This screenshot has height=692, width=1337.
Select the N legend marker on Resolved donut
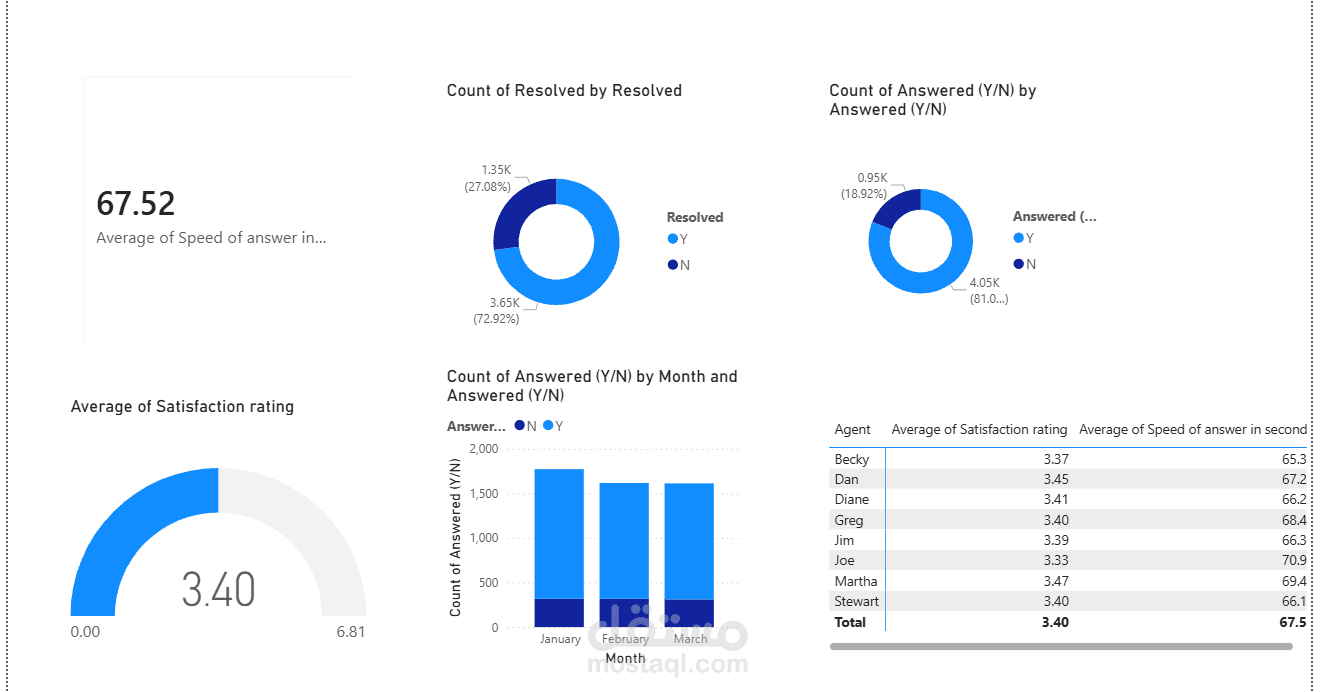coord(672,264)
